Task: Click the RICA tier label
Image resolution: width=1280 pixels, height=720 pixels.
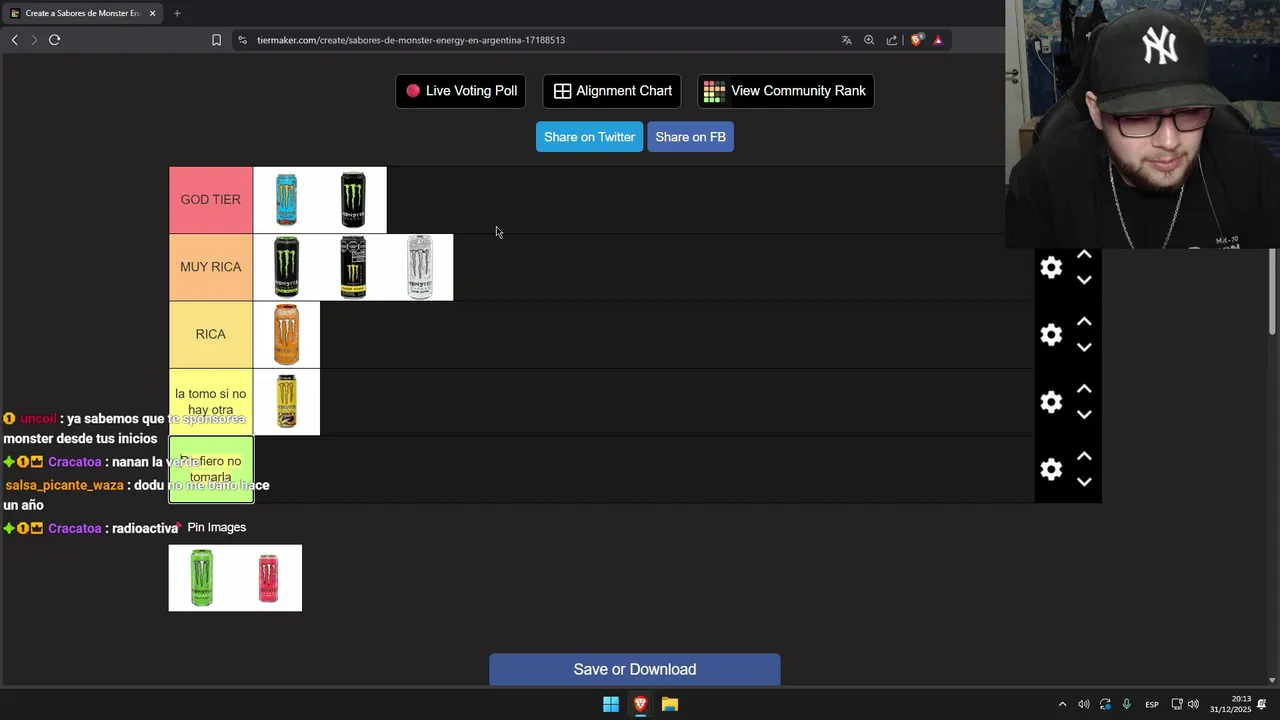Action: coord(210,334)
